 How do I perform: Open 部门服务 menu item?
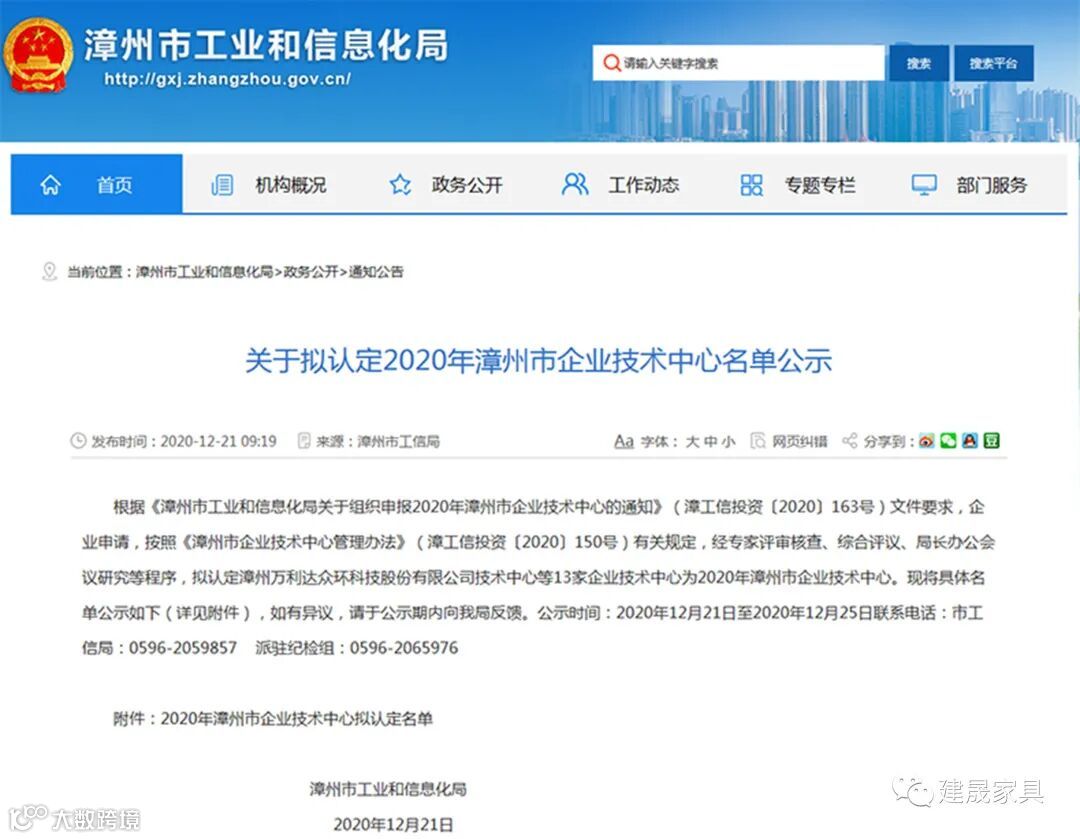(x=991, y=185)
